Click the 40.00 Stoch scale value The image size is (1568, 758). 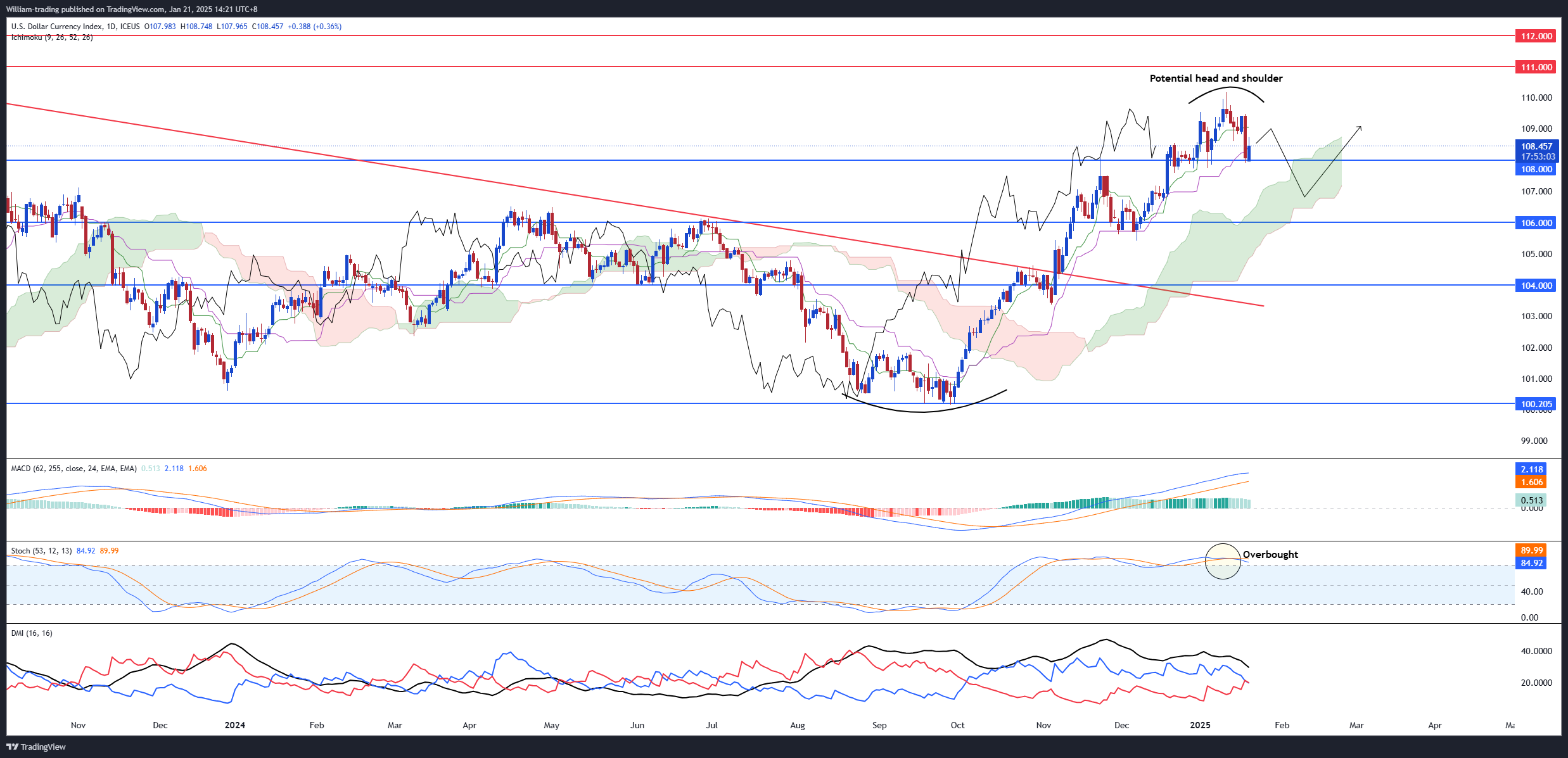click(x=1532, y=591)
